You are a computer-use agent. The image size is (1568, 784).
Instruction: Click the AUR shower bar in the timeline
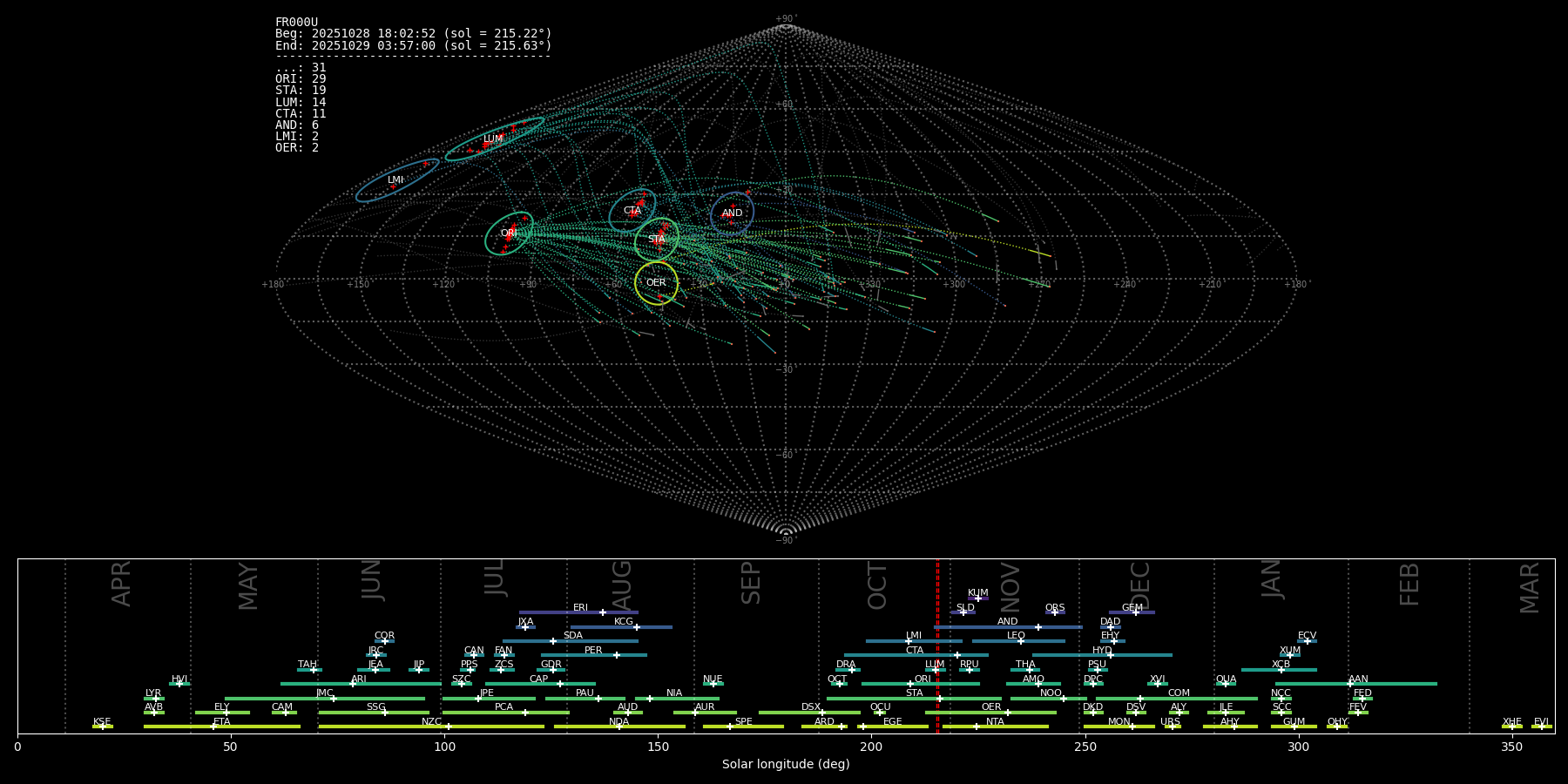(x=705, y=713)
